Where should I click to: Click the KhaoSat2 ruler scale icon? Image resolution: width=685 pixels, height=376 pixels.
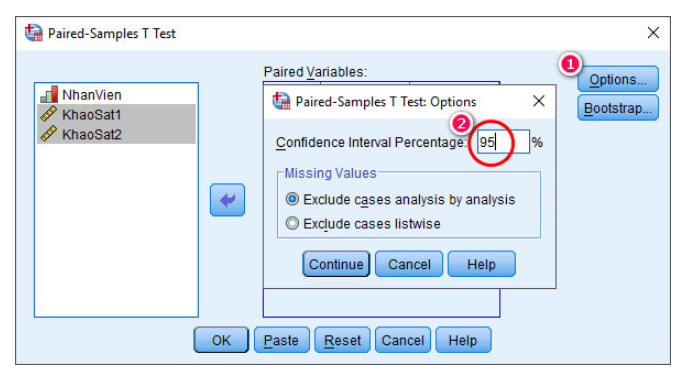(49, 134)
